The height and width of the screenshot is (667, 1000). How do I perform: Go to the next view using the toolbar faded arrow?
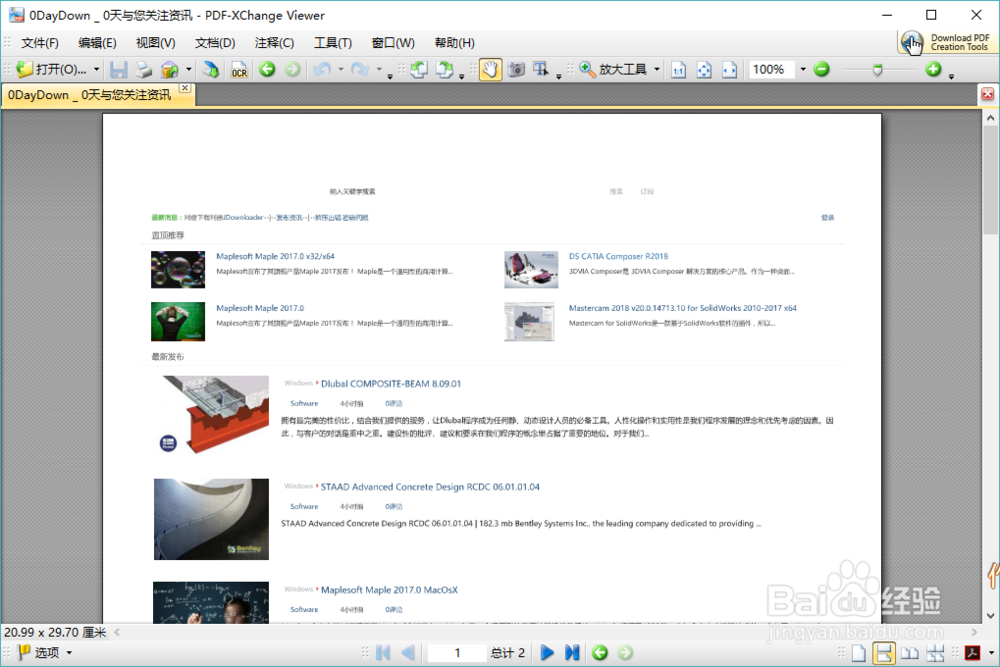click(x=293, y=69)
